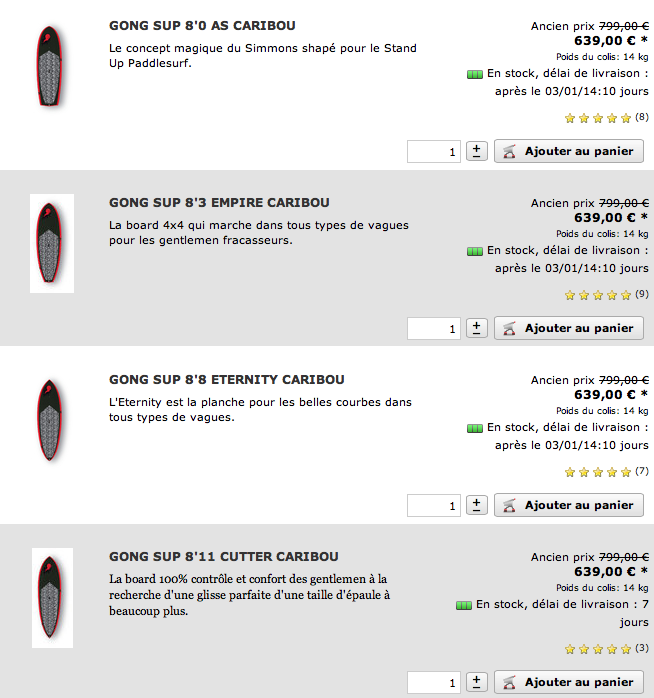Add the 8'3 Empire Caribou to panier

(x=569, y=328)
